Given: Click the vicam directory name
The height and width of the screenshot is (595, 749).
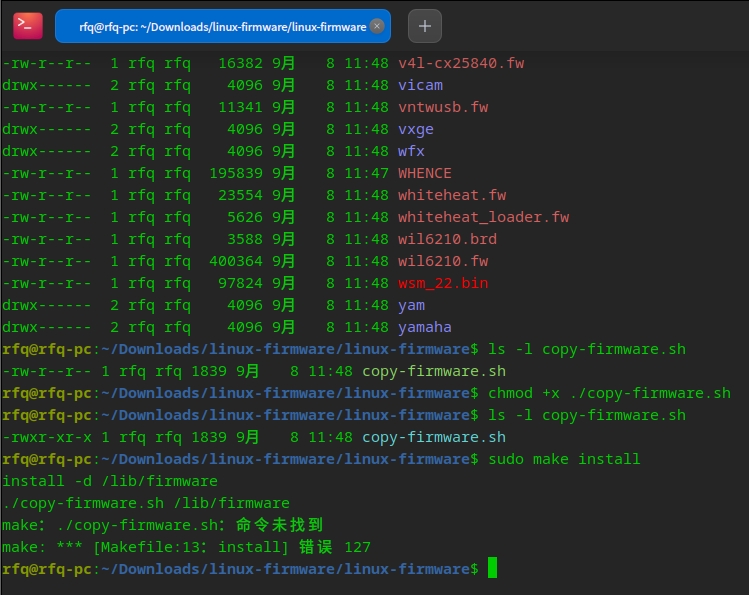Looking at the screenshot, I should tap(420, 85).
